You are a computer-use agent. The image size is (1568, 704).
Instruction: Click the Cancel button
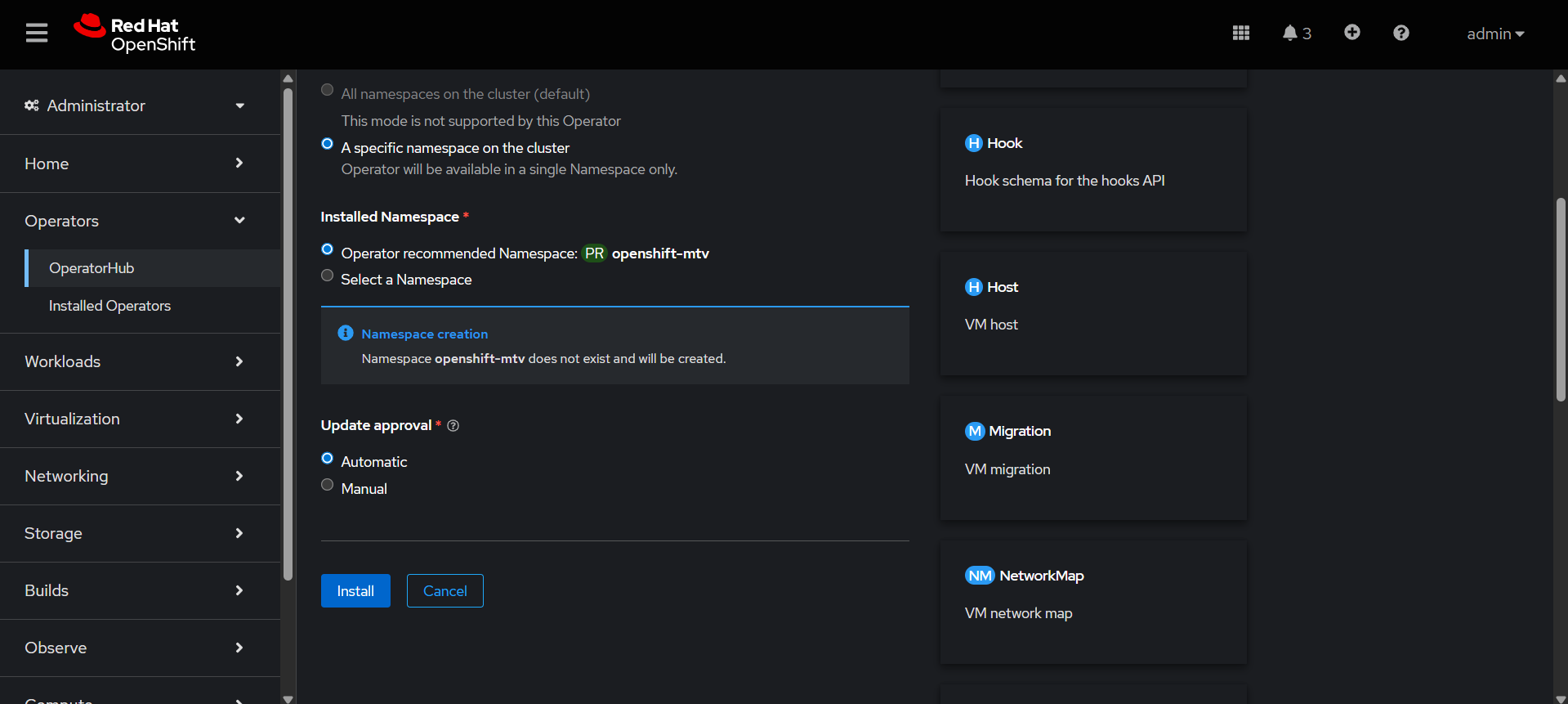click(444, 591)
